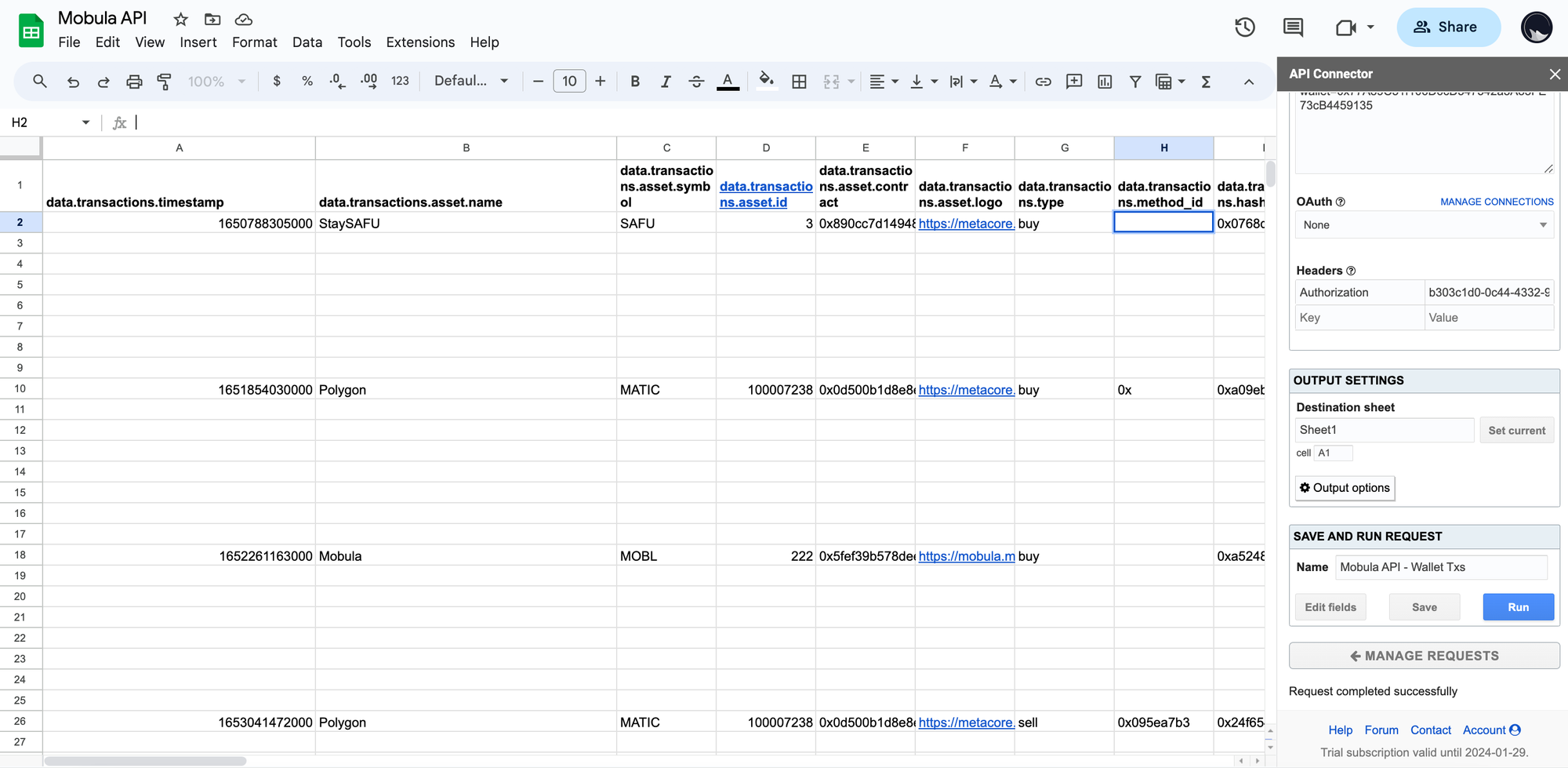
Task: Open the functions sigma menu
Action: (1207, 81)
